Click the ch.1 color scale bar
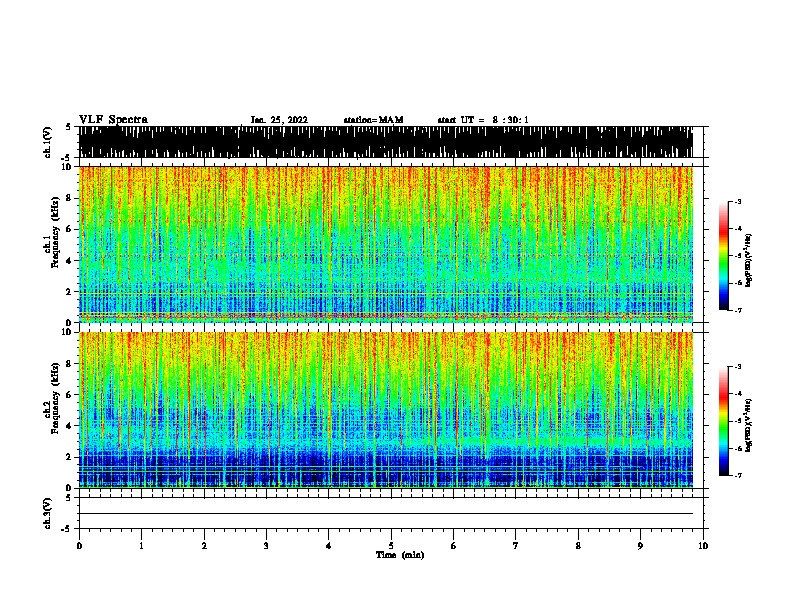792x612 pixels. [x=724, y=256]
